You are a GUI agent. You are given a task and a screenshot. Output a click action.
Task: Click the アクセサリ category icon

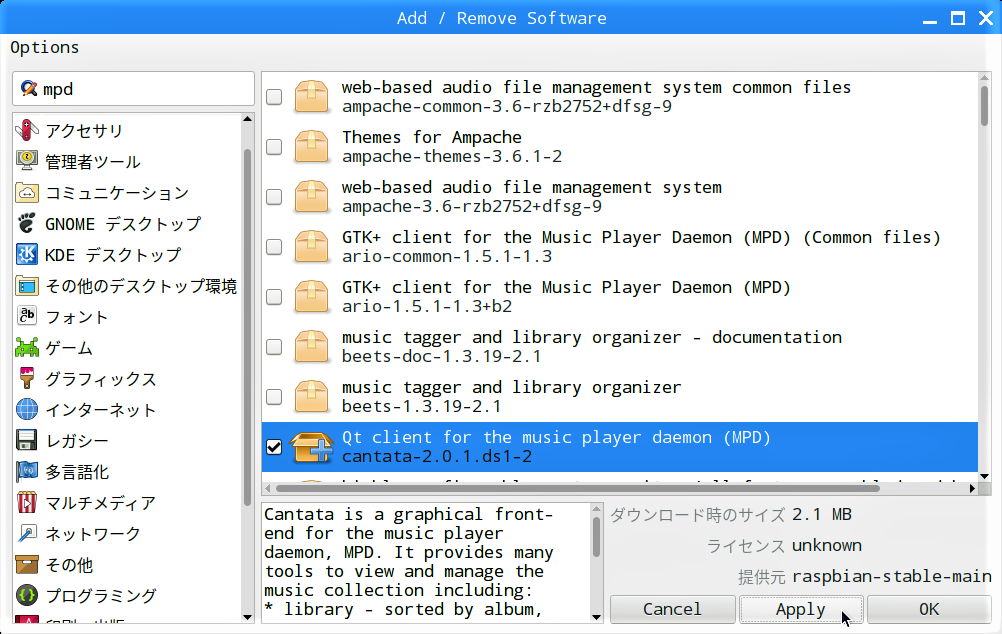pyautogui.click(x=26, y=130)
